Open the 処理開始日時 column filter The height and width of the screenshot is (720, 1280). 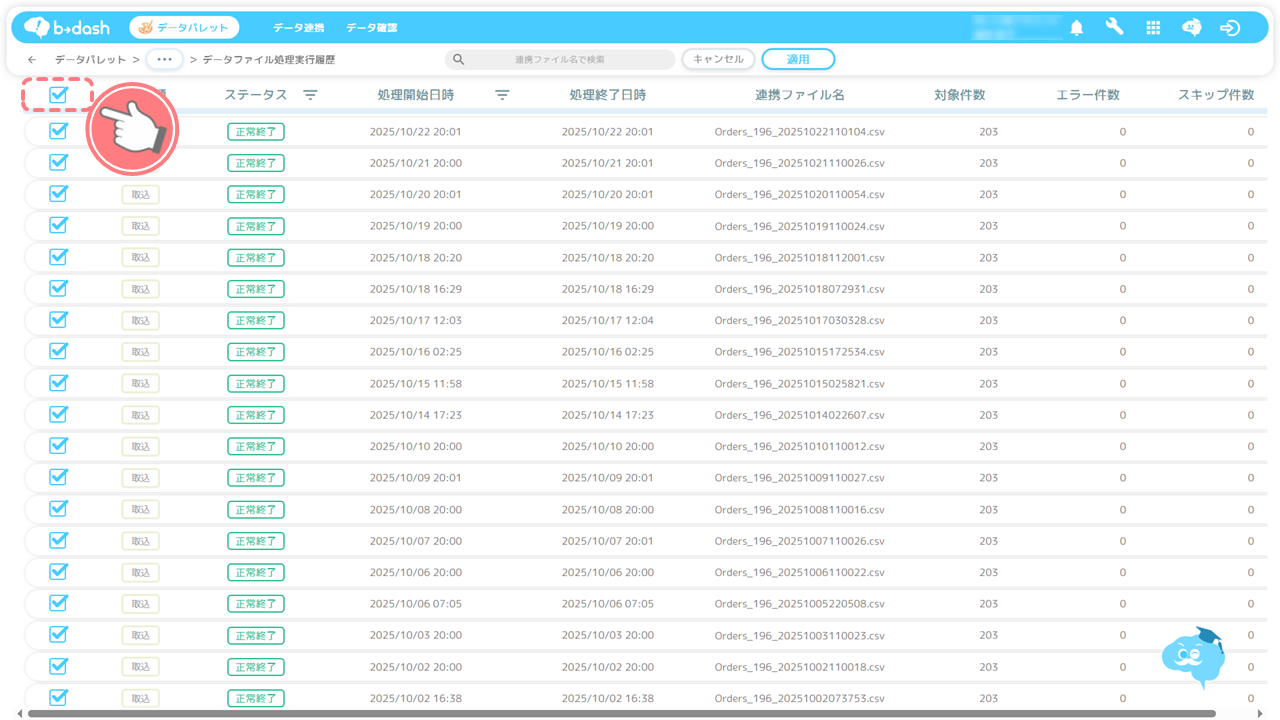tap(502, 95)
